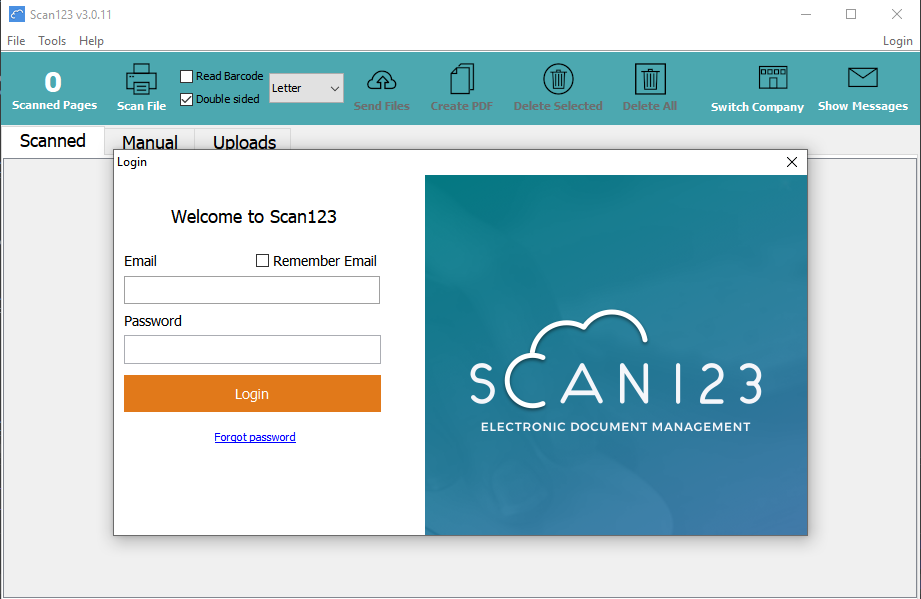Uncheck the Double sided checkbox
Screen dimensions: 921x599
coord(187,99)
